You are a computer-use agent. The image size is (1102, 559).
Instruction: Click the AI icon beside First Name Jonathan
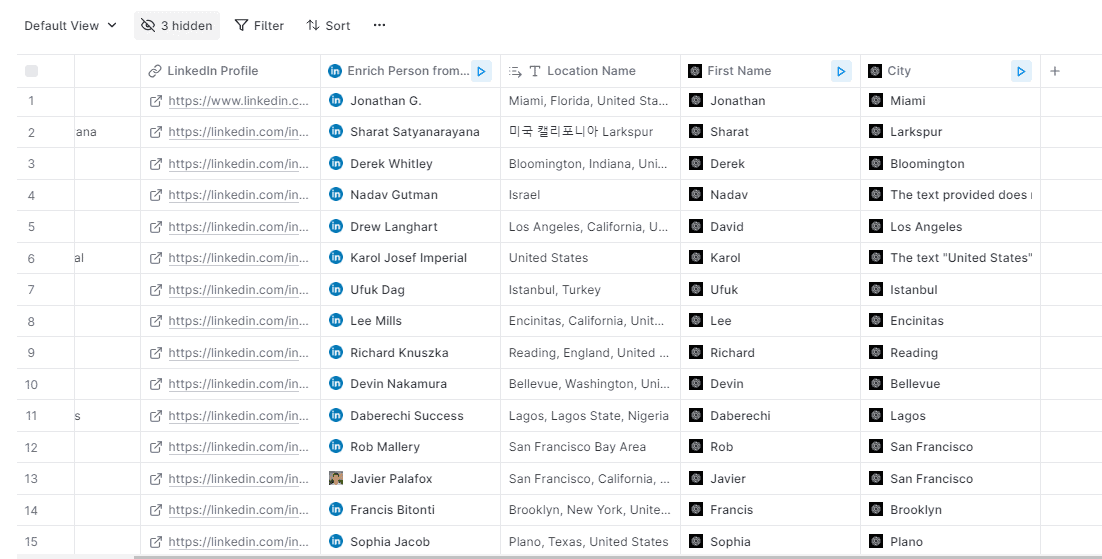(x=696, y=101)
